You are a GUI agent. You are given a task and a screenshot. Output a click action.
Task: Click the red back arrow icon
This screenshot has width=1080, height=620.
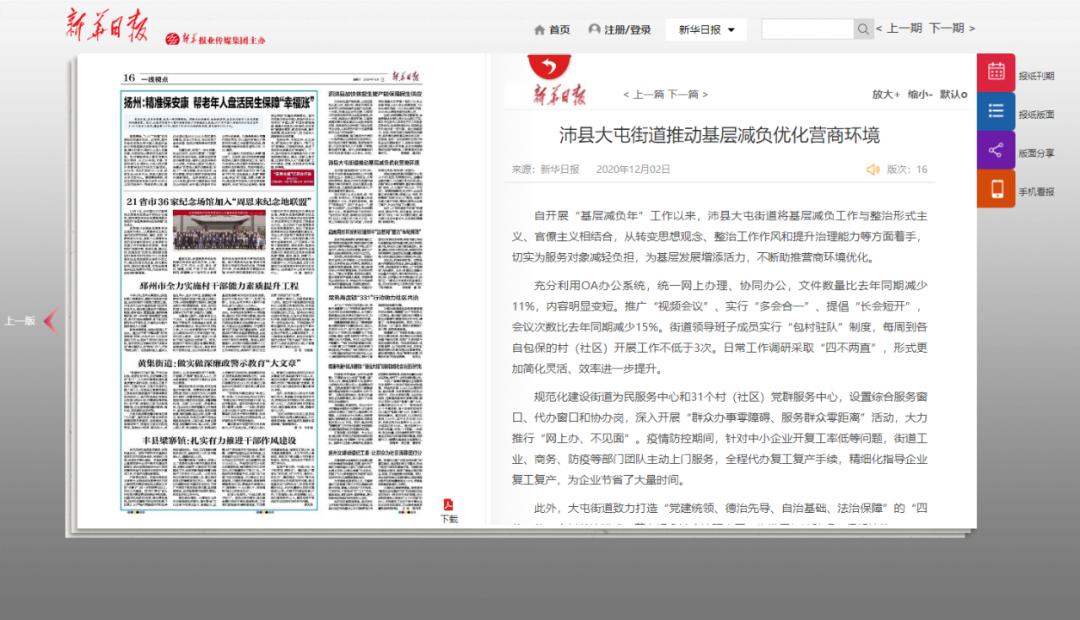(x=547, y=66)
